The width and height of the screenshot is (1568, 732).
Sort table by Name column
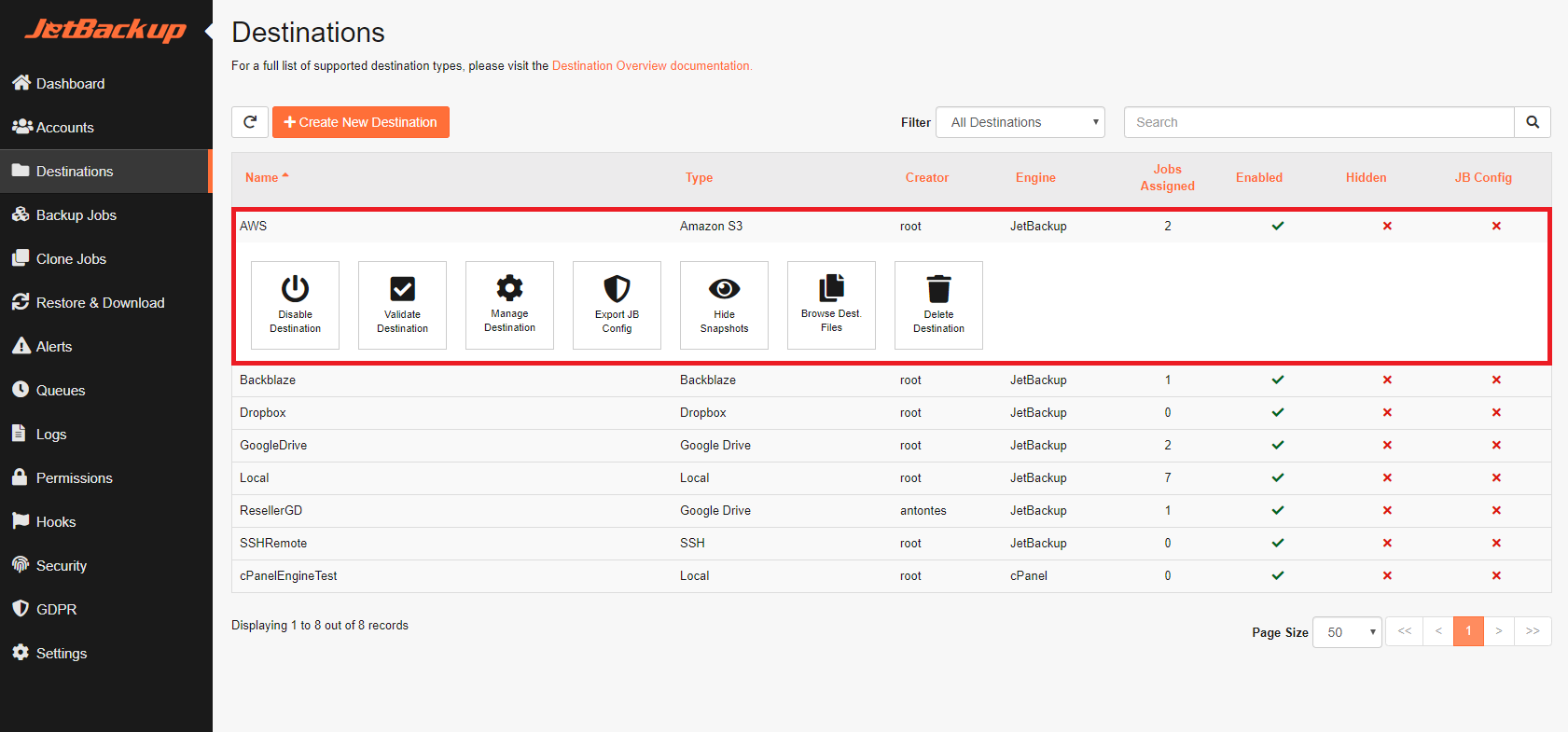click(x=267, y=177)
